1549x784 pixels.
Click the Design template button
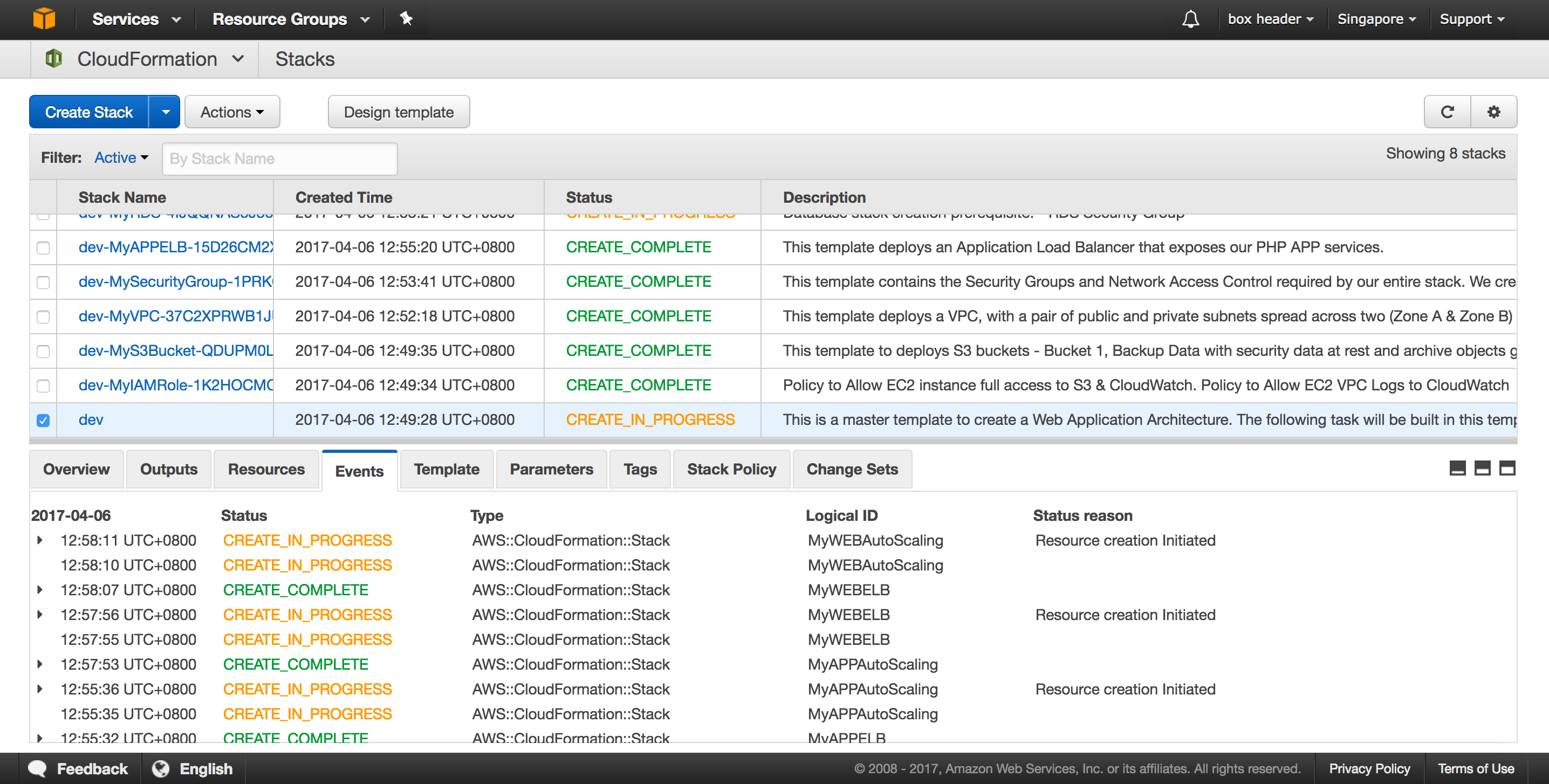click(x=398, y=112)
